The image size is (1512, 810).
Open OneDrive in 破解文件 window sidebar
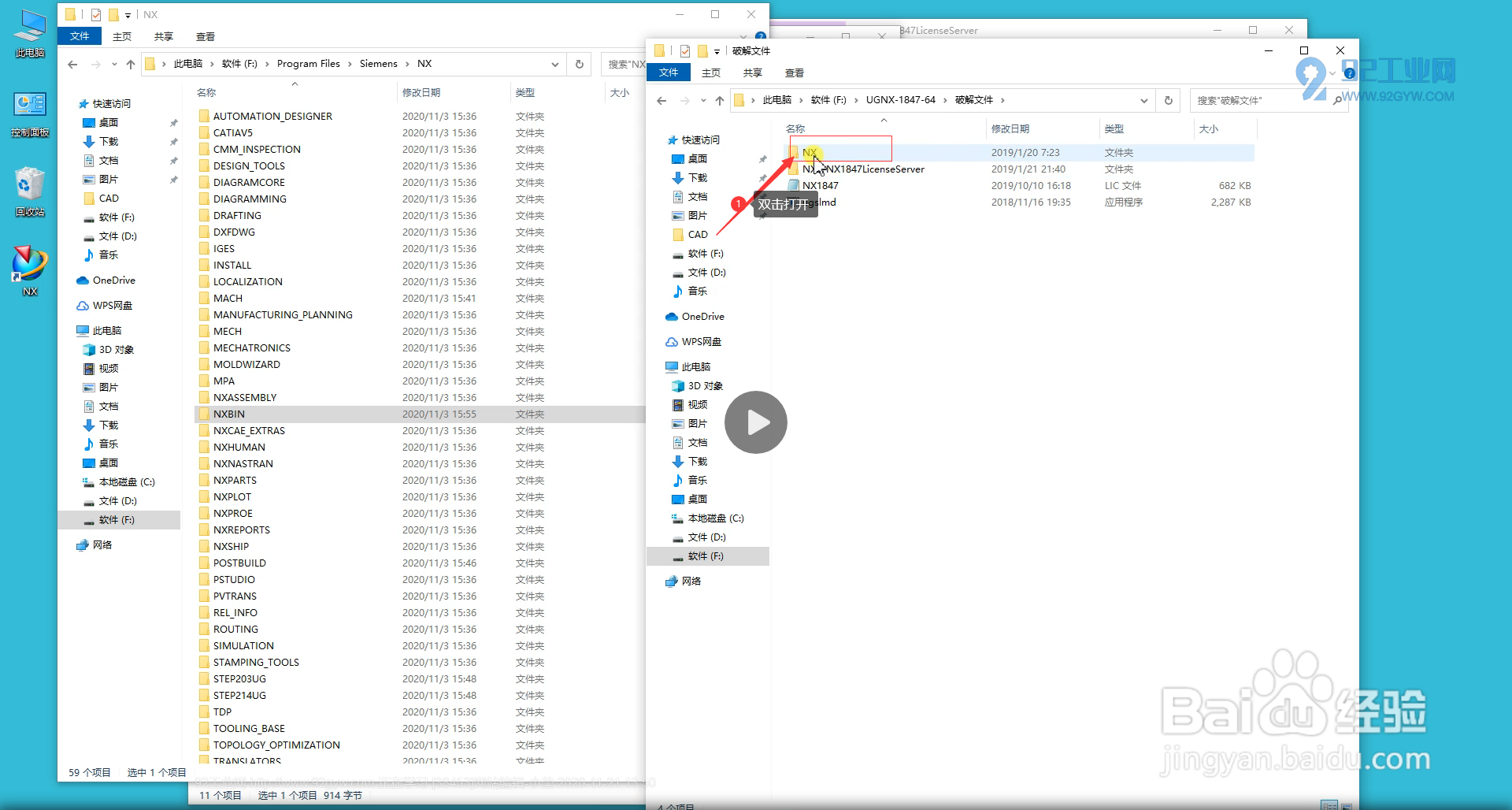702,317
